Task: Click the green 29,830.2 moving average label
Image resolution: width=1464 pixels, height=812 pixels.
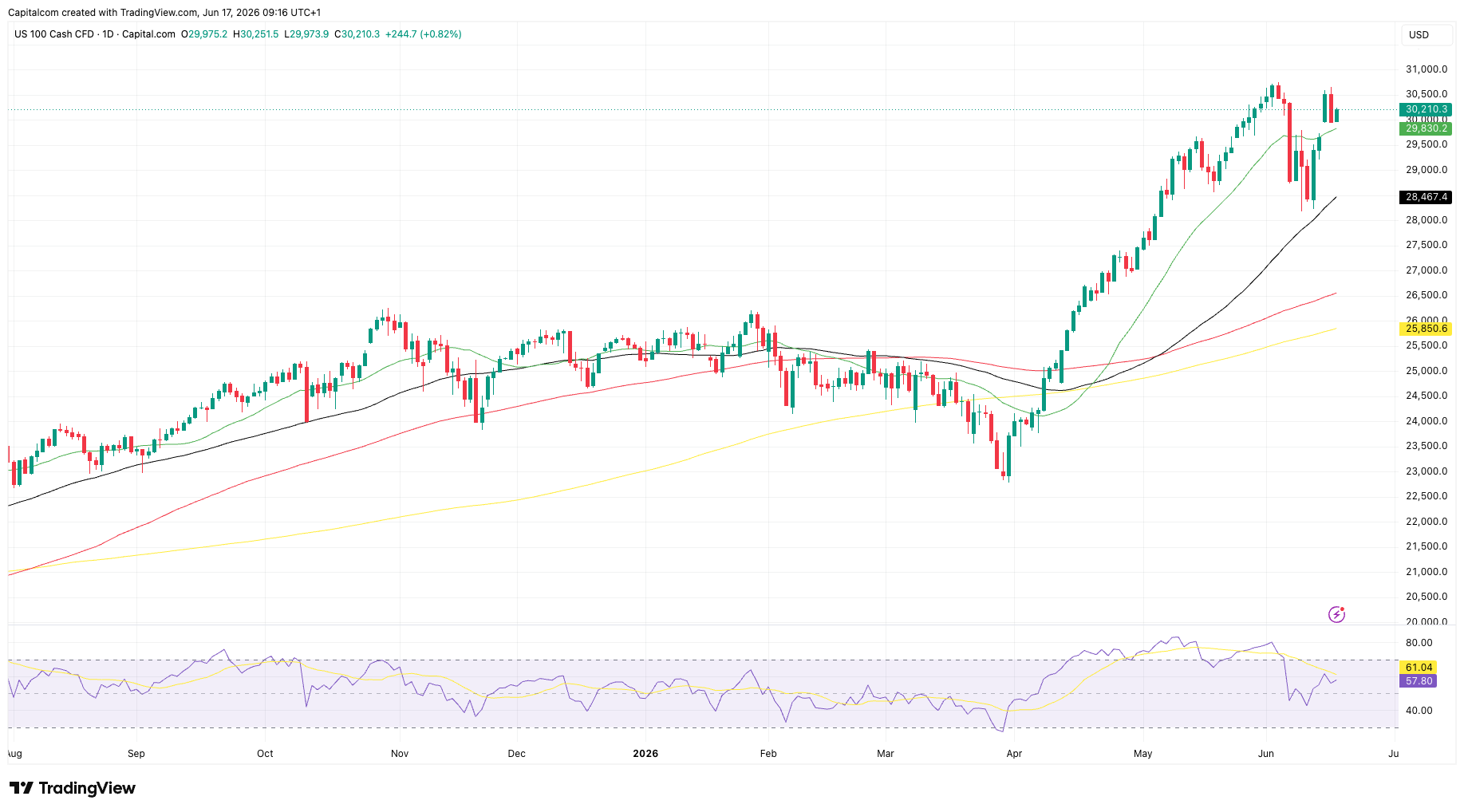Action: click(x=1426, y=128)
